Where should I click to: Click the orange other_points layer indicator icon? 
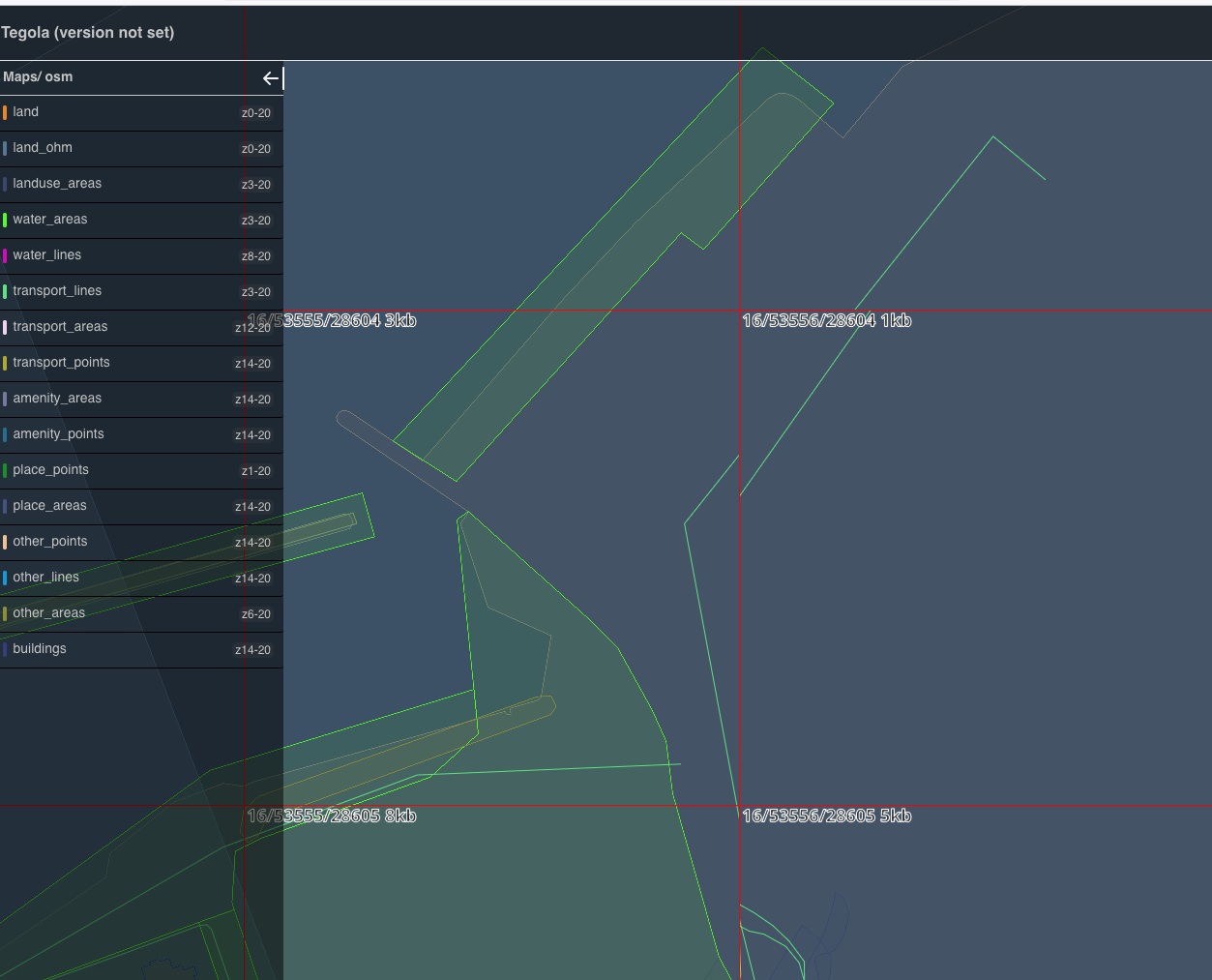[6, 542]
